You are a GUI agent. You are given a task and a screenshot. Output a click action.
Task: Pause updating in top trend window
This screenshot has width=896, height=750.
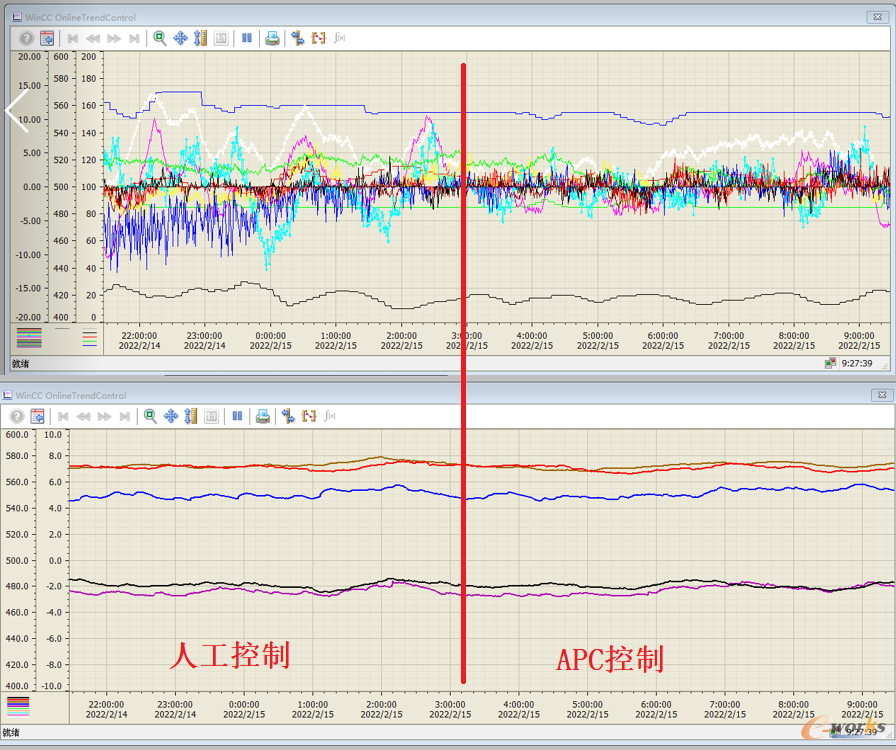point(247,38)
